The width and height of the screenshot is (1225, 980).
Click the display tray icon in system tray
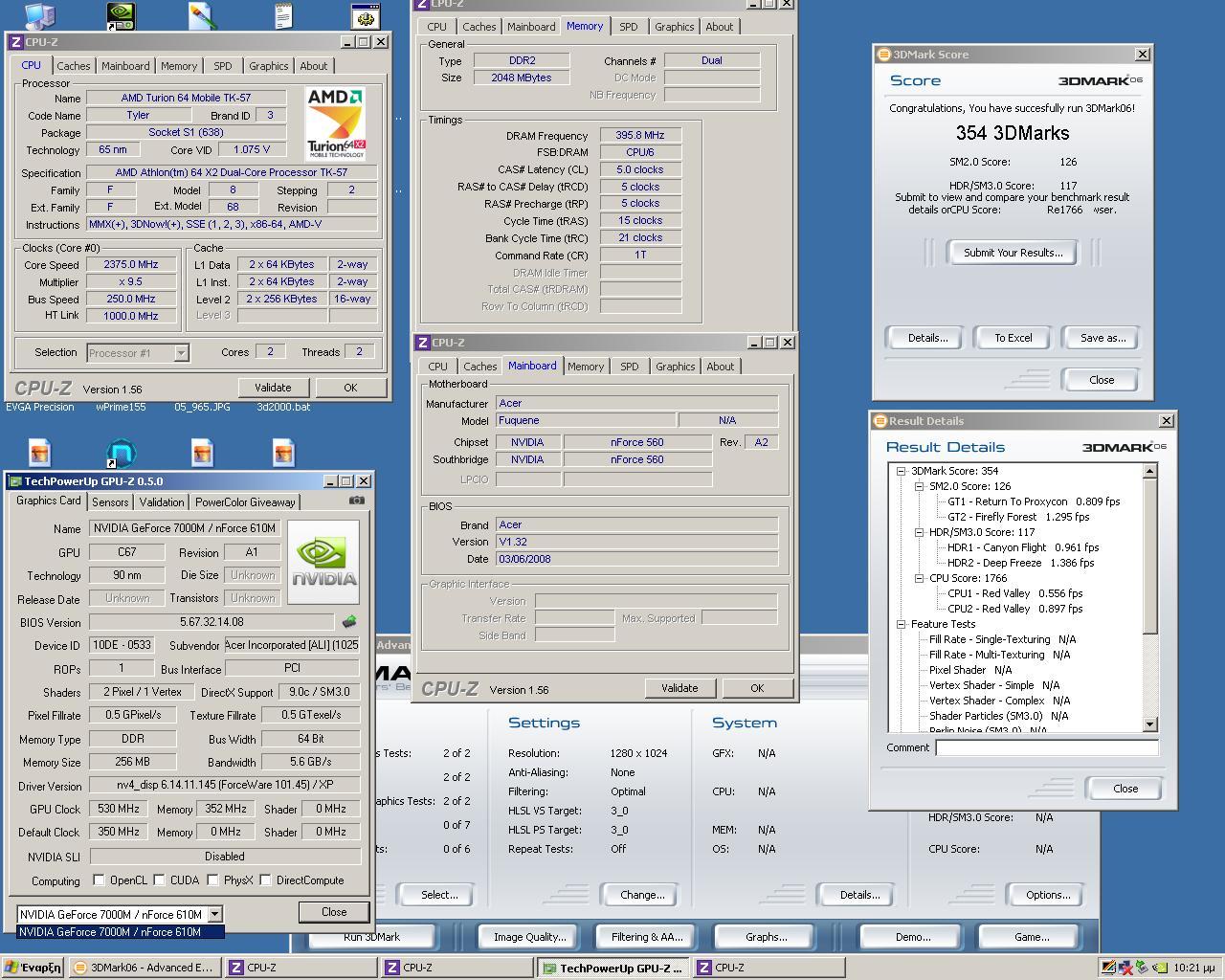[x=1108, y=968]
